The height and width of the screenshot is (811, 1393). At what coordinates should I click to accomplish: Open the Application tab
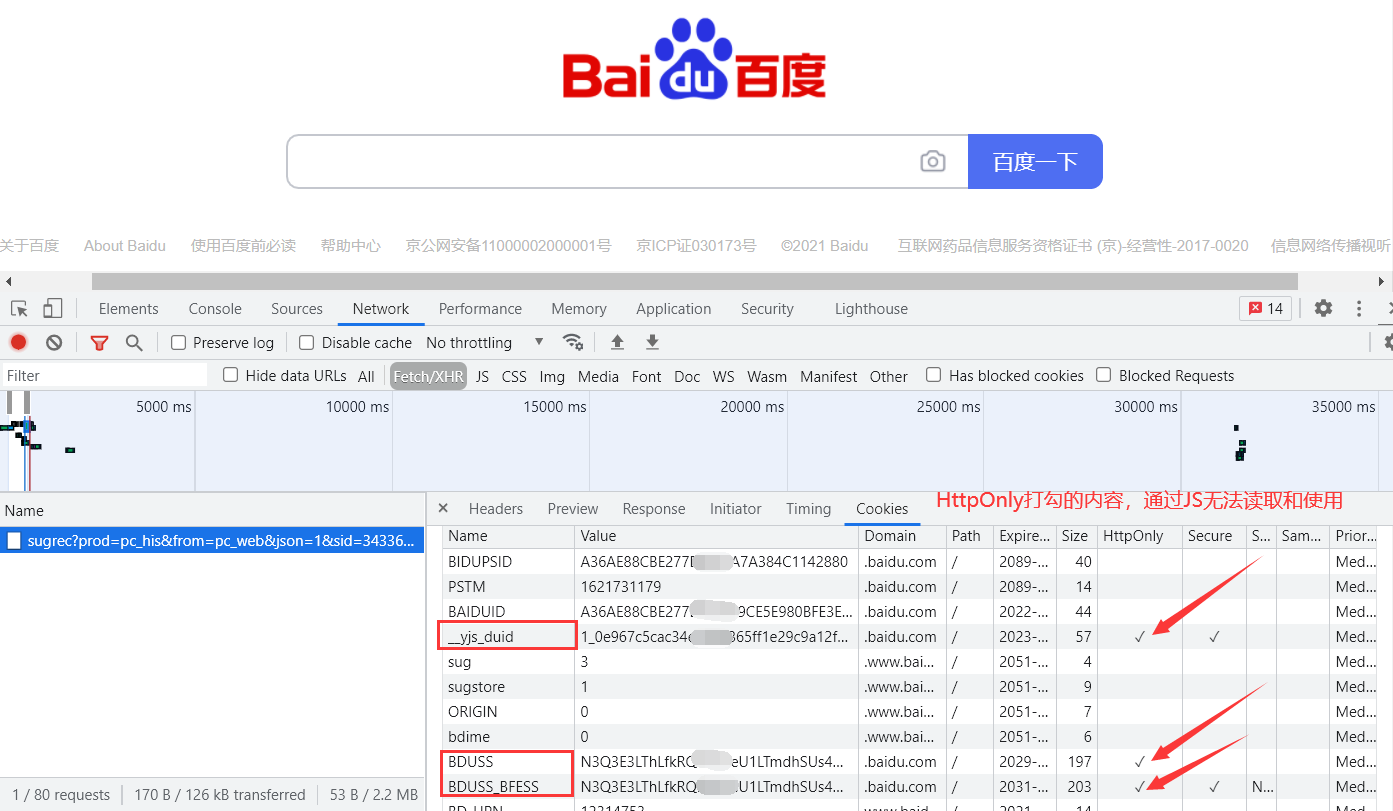pyautogui.click(x=674, y=308)
